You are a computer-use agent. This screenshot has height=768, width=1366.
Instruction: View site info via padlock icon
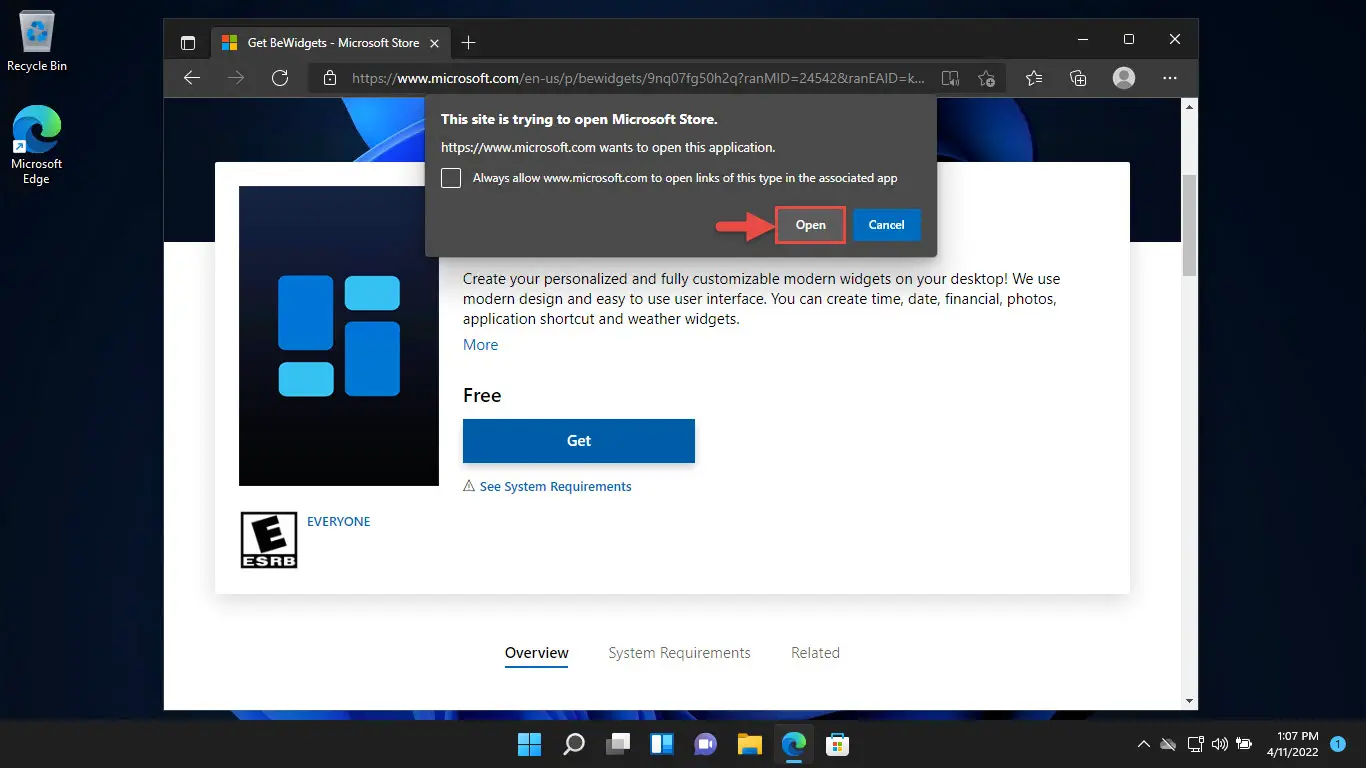tap(330, 78)
